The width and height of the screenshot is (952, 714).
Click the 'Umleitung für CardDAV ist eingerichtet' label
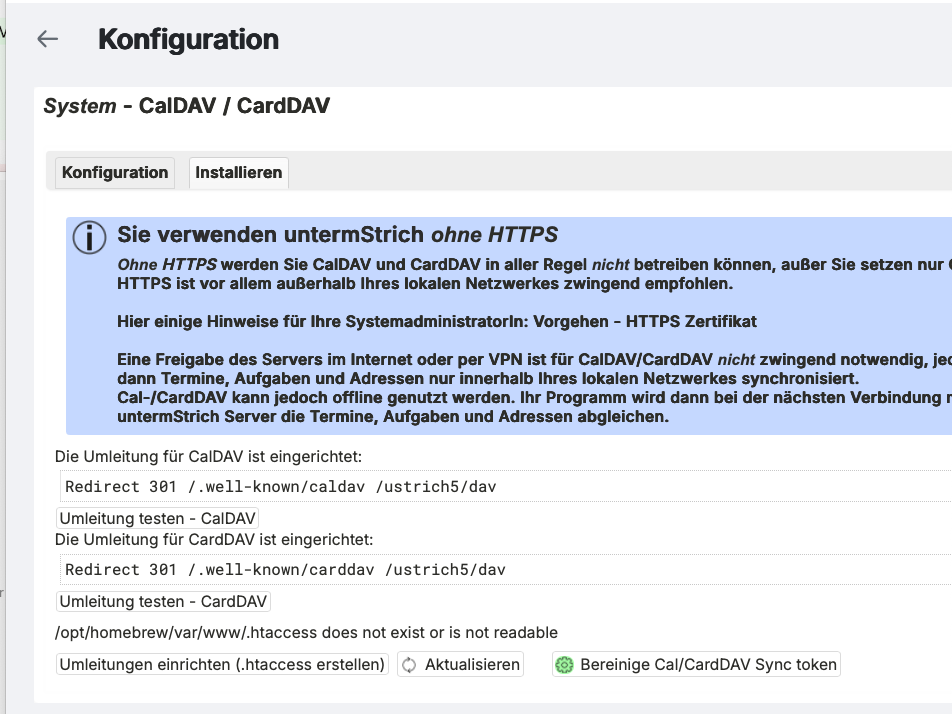point(214,539)
